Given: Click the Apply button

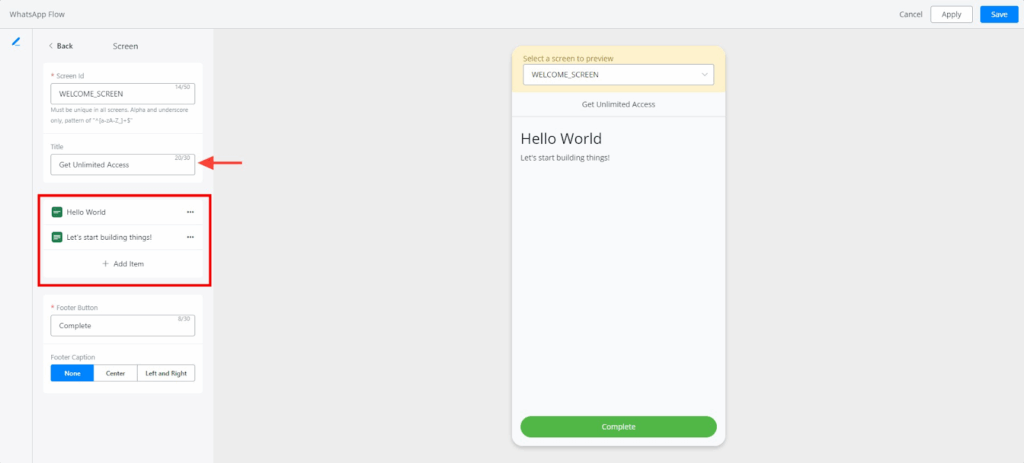Looking at the screenshot, I should coord(951,14).
